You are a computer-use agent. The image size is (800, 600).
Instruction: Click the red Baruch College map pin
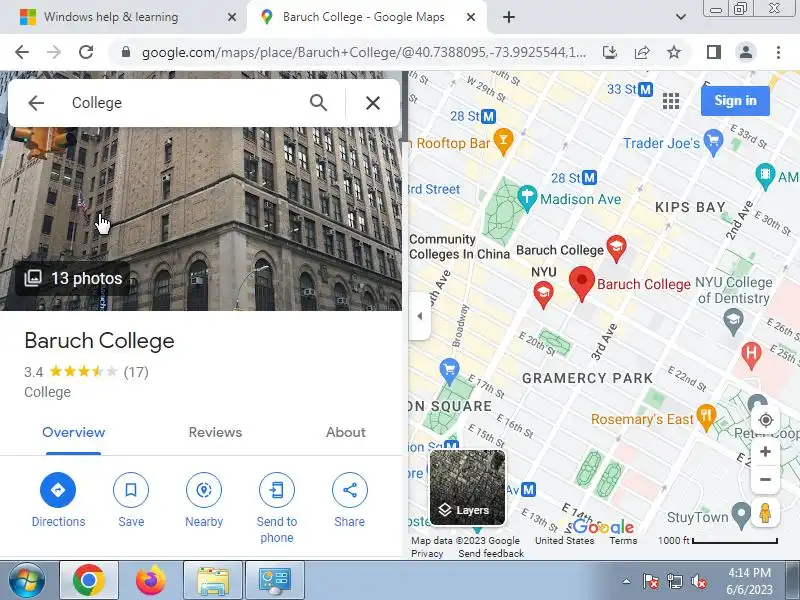pyautogui.click(x=582, y=283)
